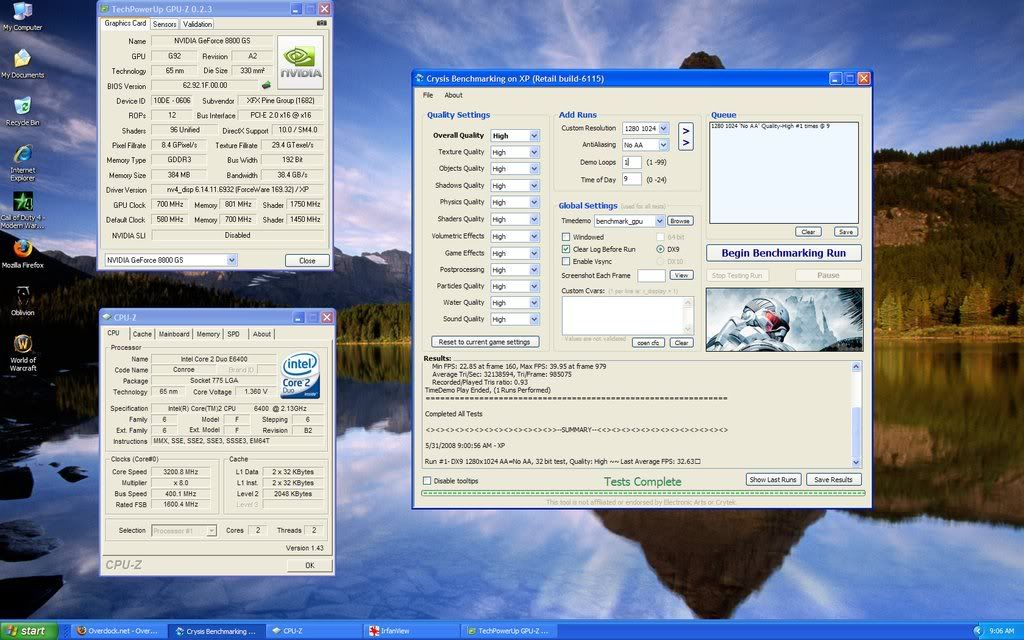The width and height of the screenshot is (1024, 640).
Task: Click the Save Results button
Action: coord(833,479)
